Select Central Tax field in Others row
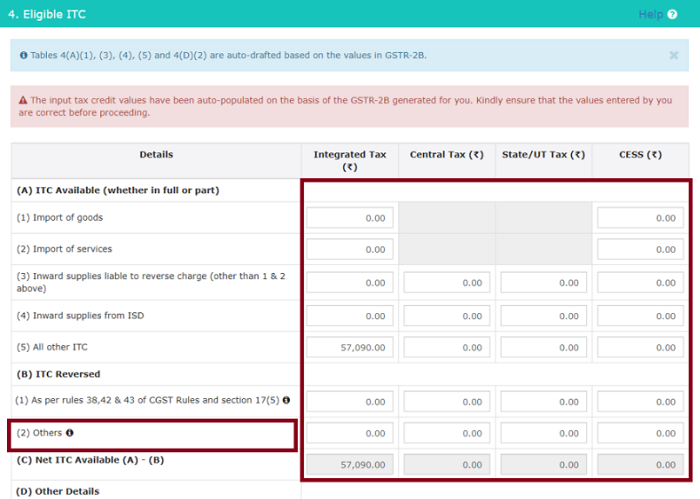 coord(446,434)
